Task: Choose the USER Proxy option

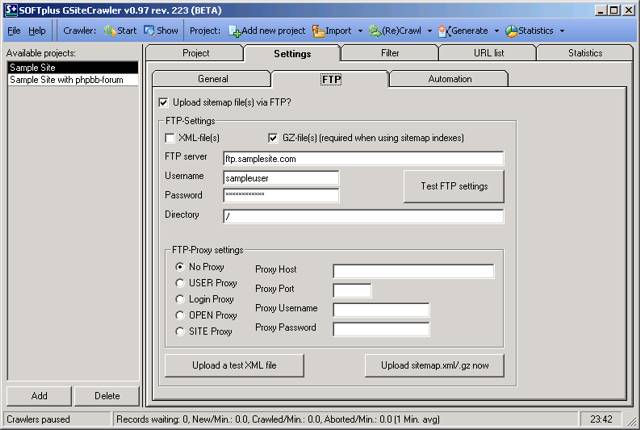Action: click(180, 283)
